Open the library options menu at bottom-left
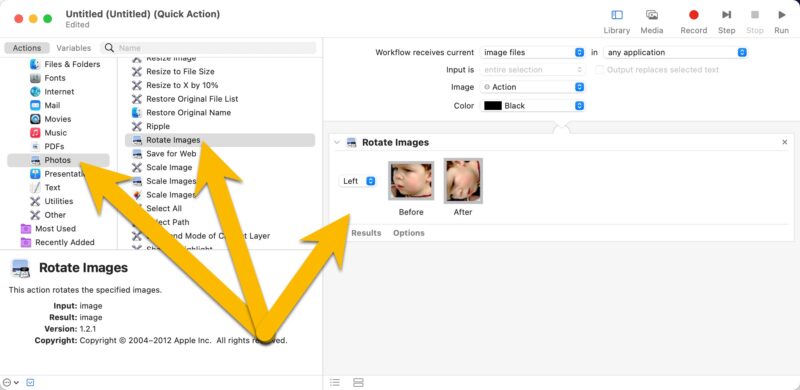 (x=10, y=382)
